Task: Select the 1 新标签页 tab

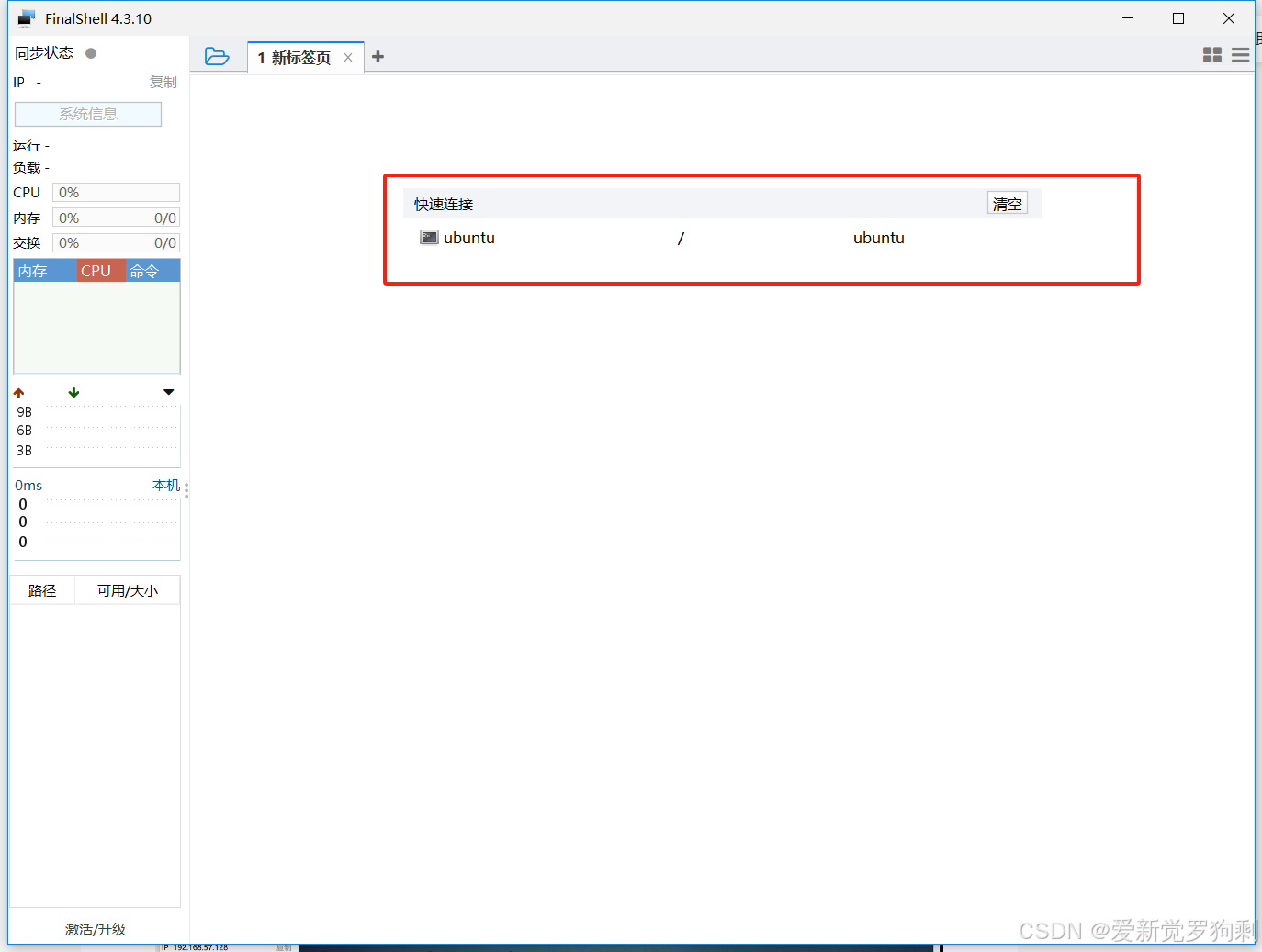Action: (x=306, y=57)
